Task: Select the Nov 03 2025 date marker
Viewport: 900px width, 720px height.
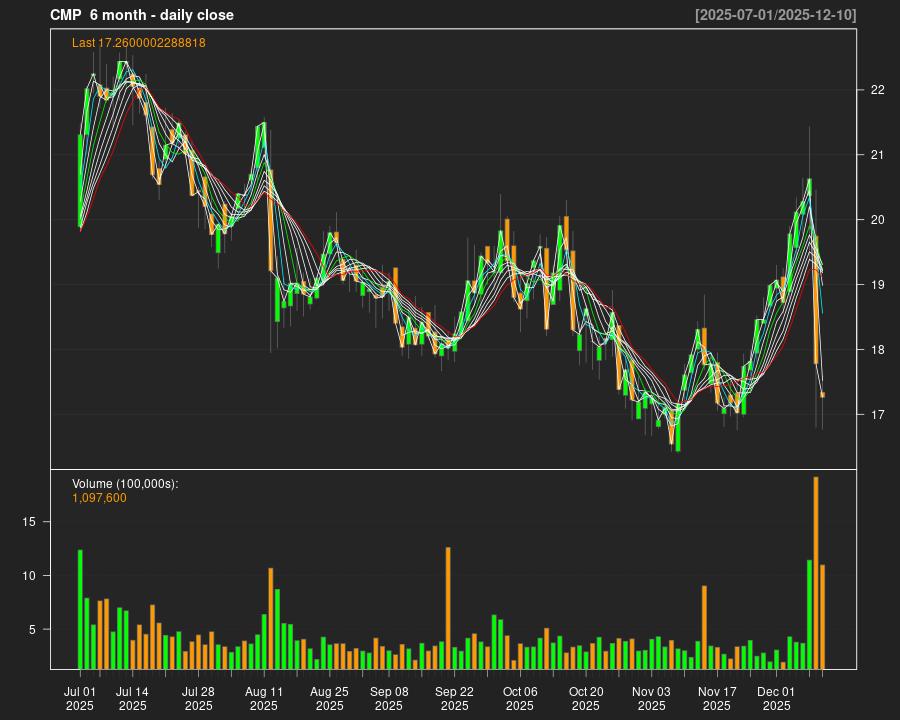Action: click(x=651, y=698)
